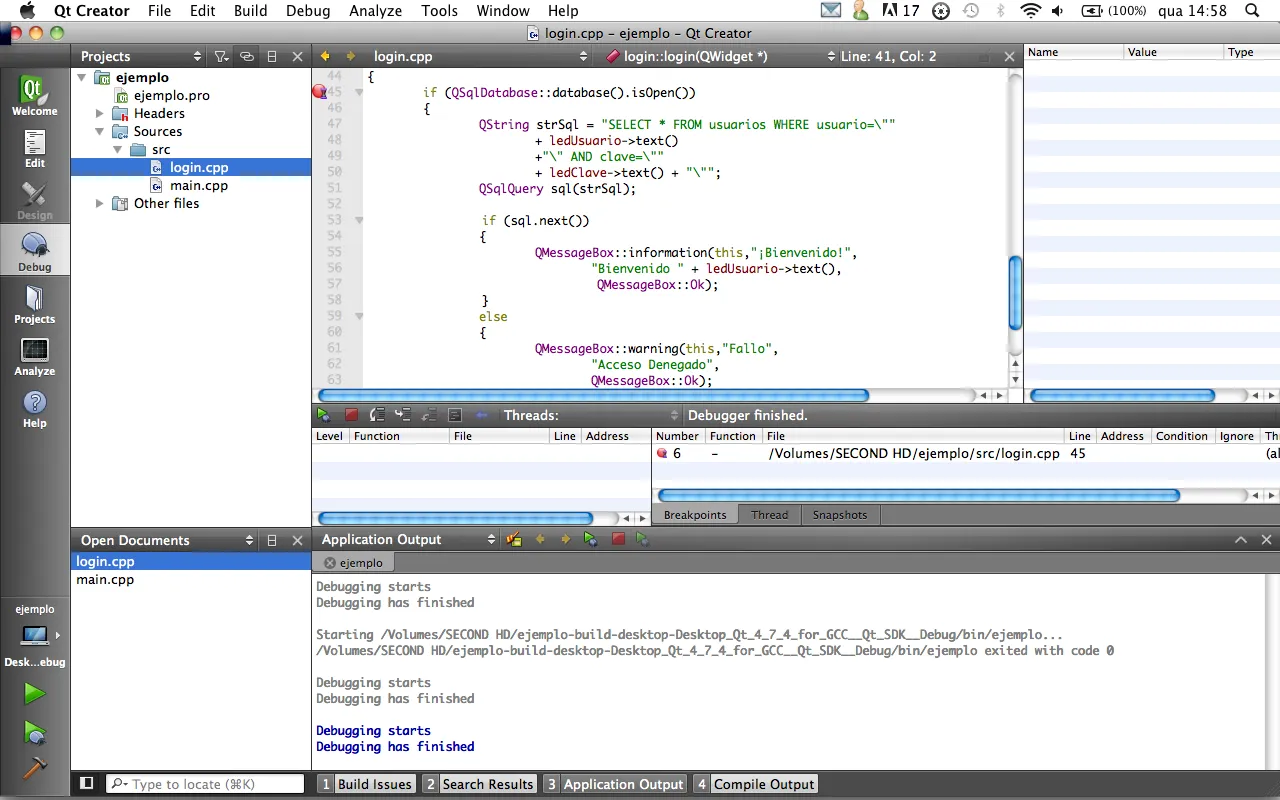Toggle synchronize with editor link icon

pos(246,57)
